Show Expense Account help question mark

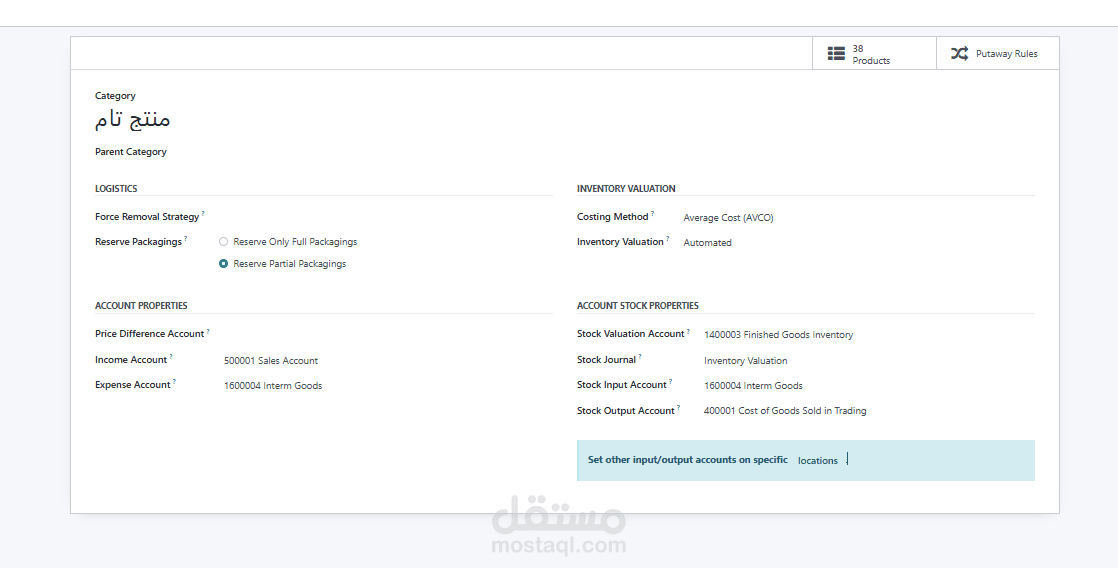coord(175,381)
